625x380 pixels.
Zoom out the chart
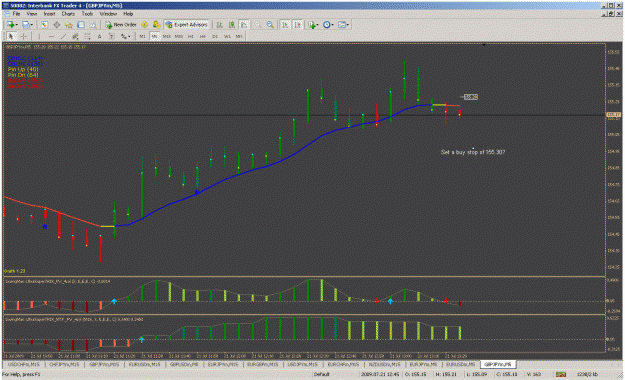tap(270, 25)
